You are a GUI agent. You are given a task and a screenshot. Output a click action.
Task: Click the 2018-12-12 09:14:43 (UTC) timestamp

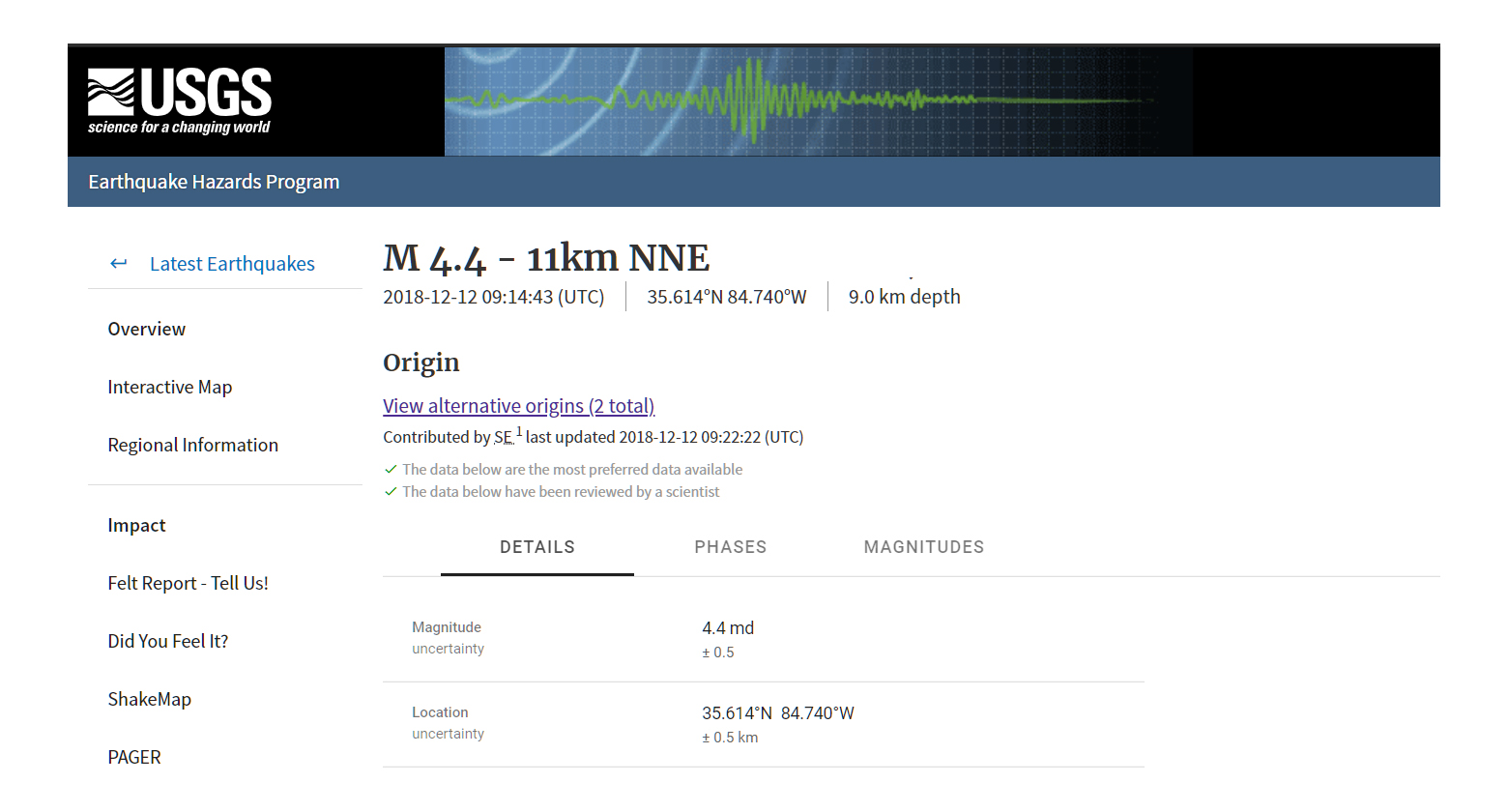pos(494,297)
